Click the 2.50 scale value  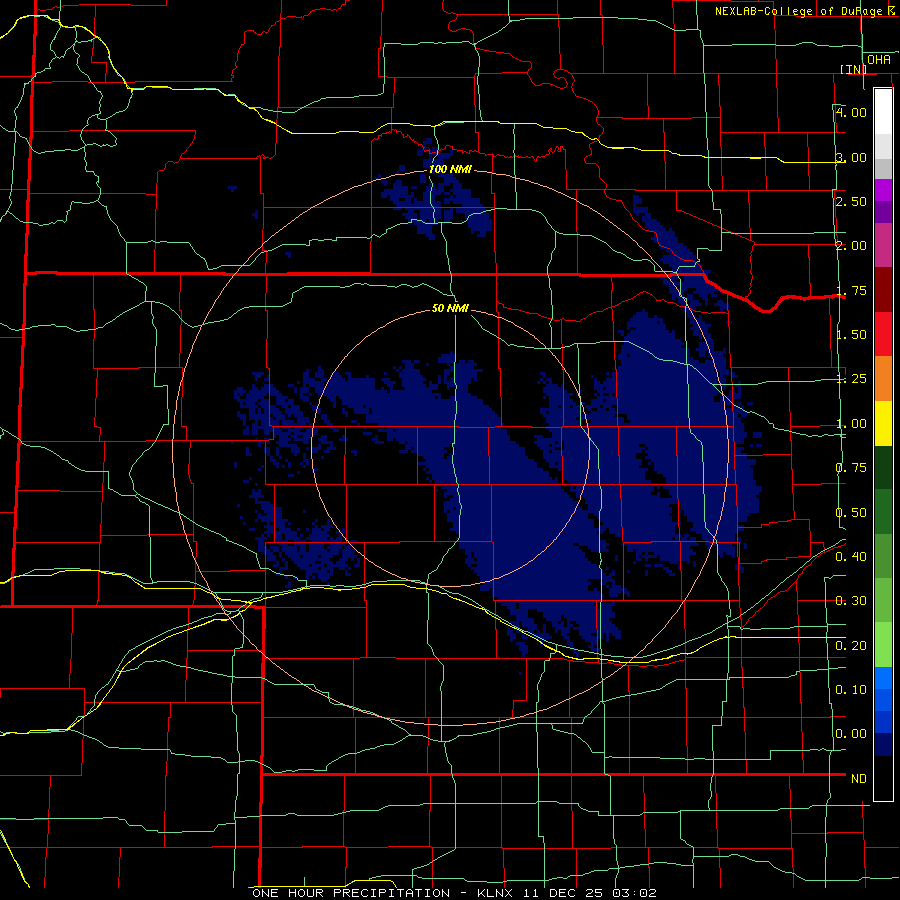pyautogui.click(x=851, y=201)
